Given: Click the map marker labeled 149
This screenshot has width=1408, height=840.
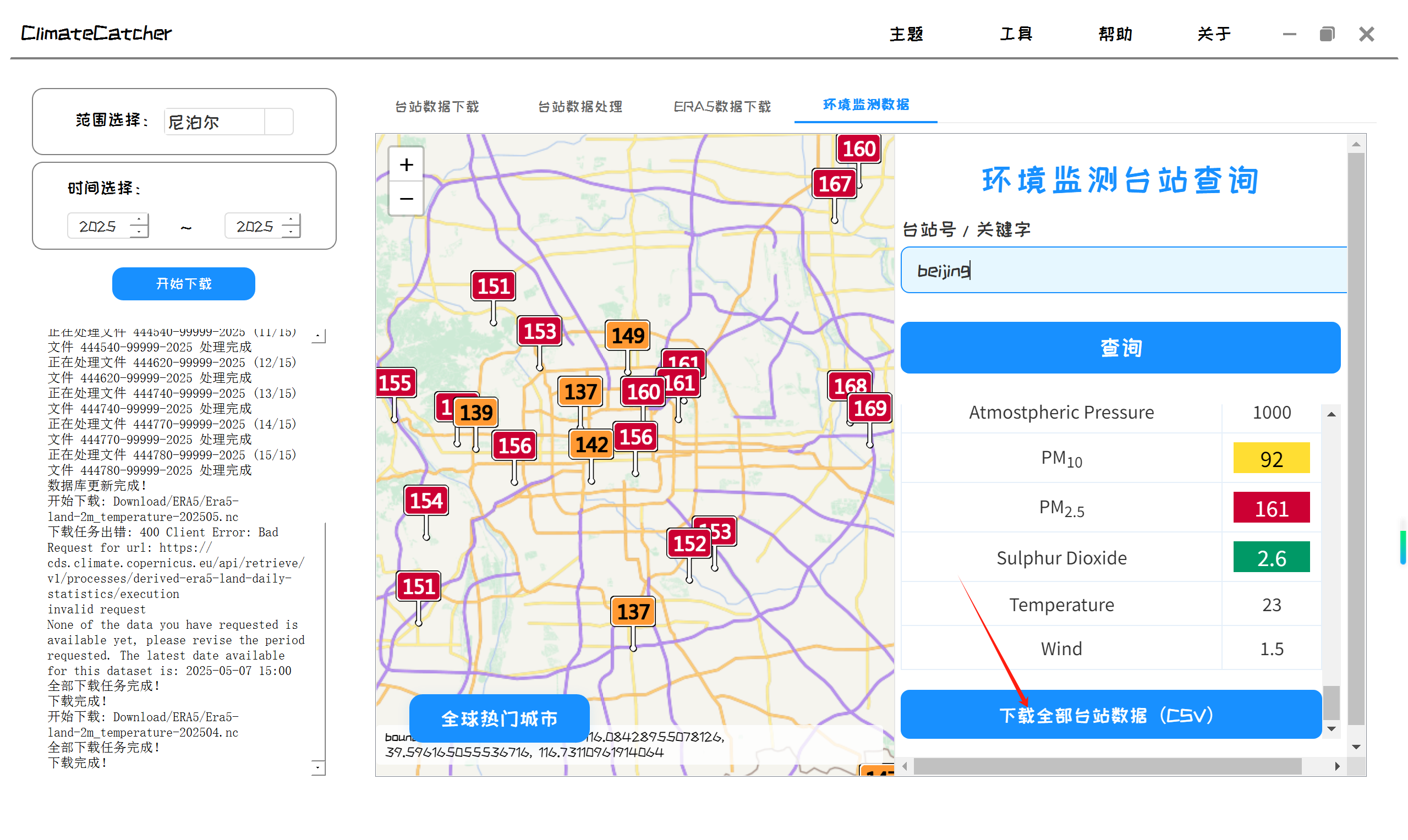Looking at the screenshot, I should tap(627, 336).
